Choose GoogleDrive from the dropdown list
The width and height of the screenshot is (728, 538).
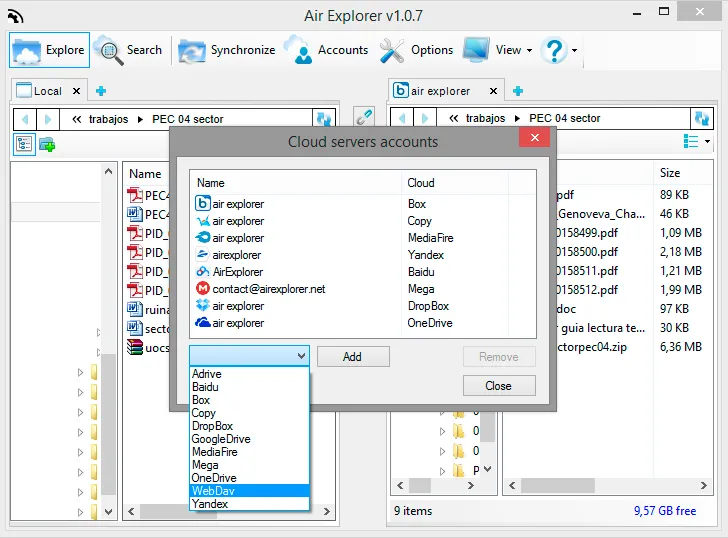(249, 439)
